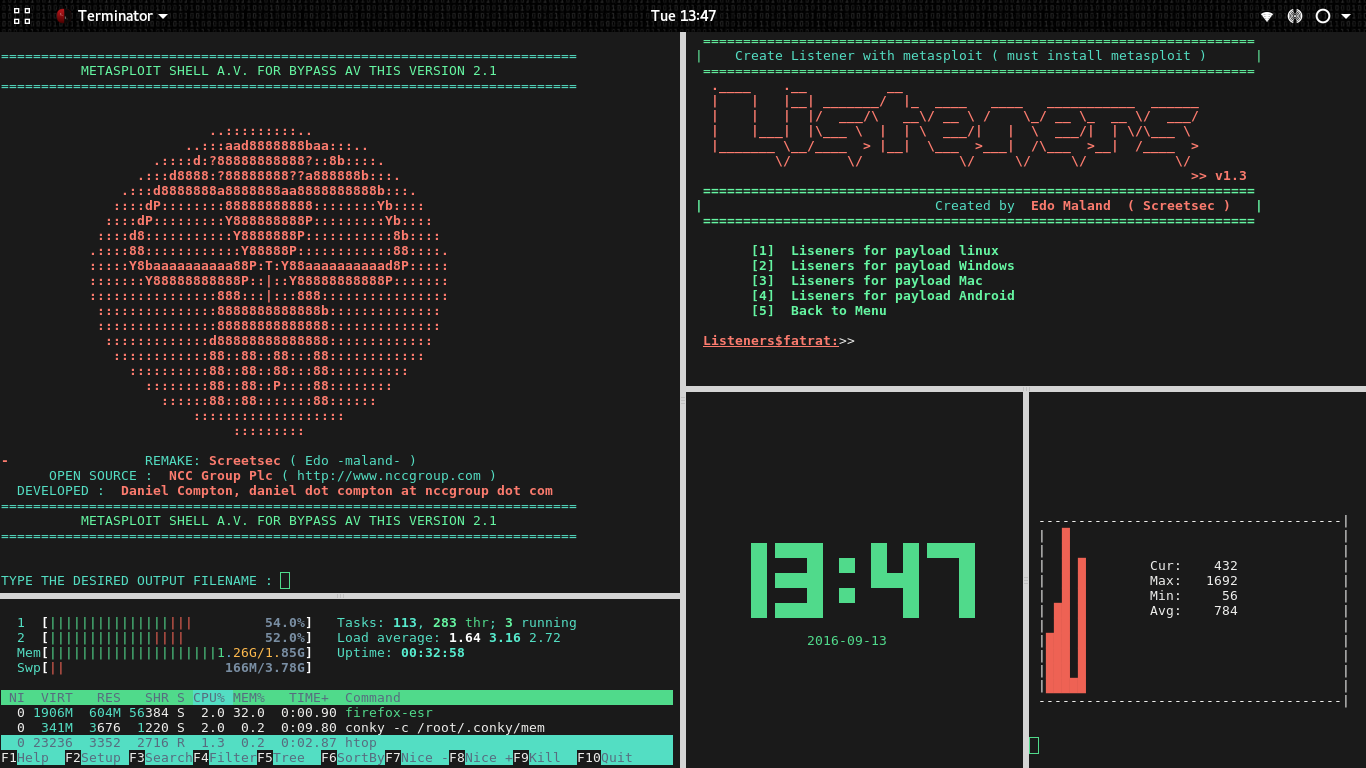
Task: Open the Activities overview grid icon
Action: 22,16
